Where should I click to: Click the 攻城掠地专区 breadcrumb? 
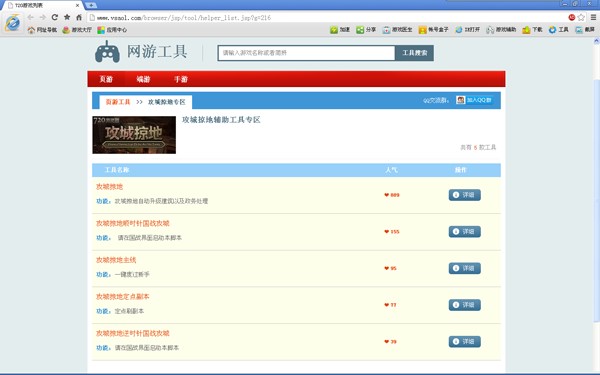click(166, 102)
